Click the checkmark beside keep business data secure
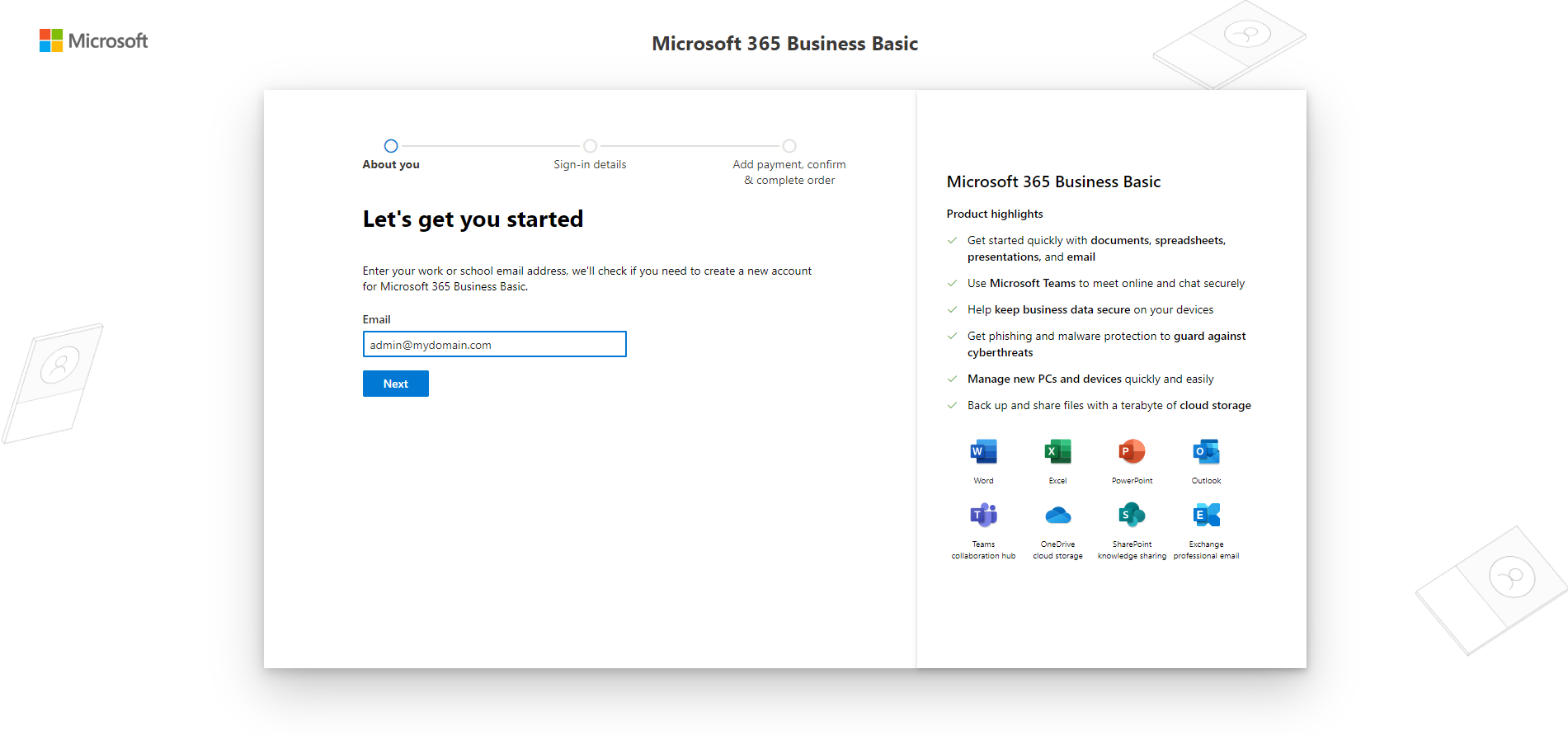 coord(952,309)
